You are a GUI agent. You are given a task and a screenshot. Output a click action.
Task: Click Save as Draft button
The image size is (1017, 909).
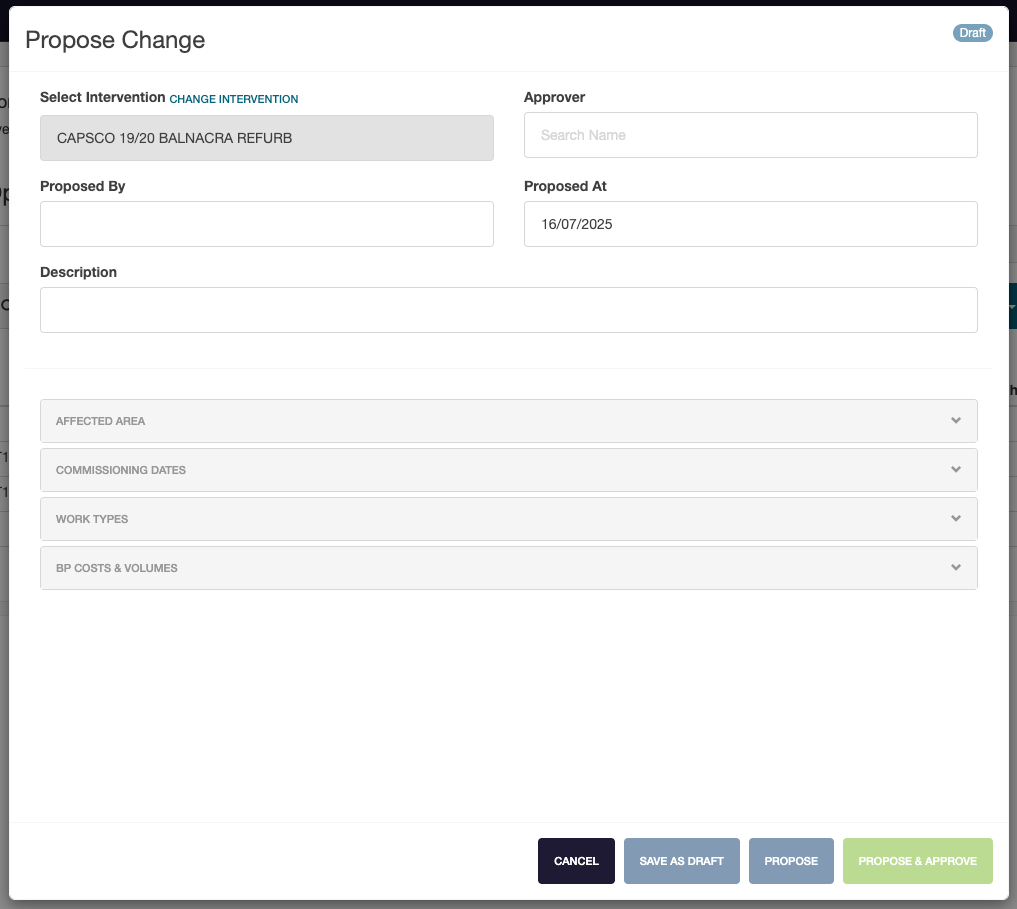tap(681, 861)
